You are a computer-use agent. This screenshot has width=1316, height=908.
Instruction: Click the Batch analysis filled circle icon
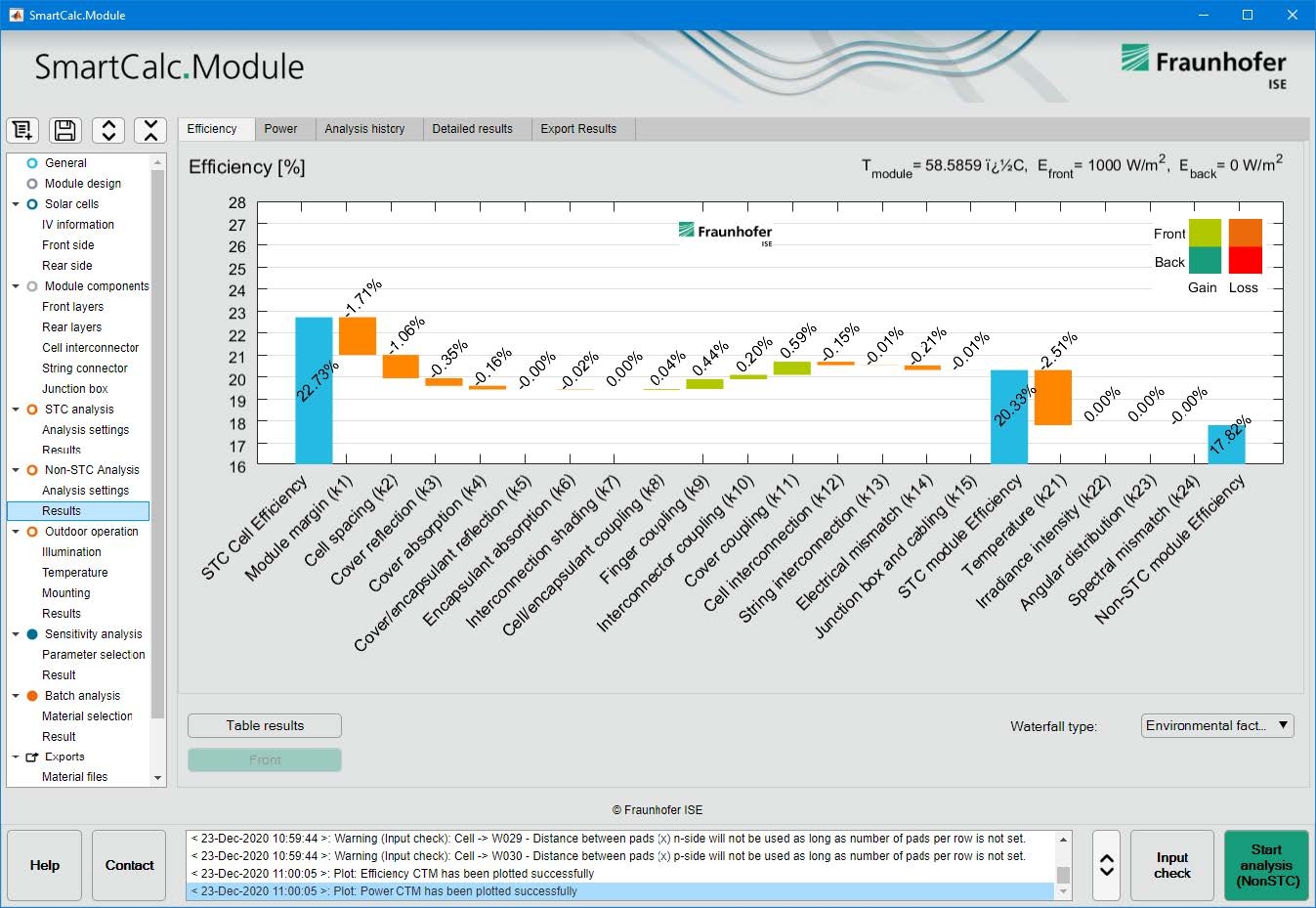pyautogui.click(x=32, y=696)
